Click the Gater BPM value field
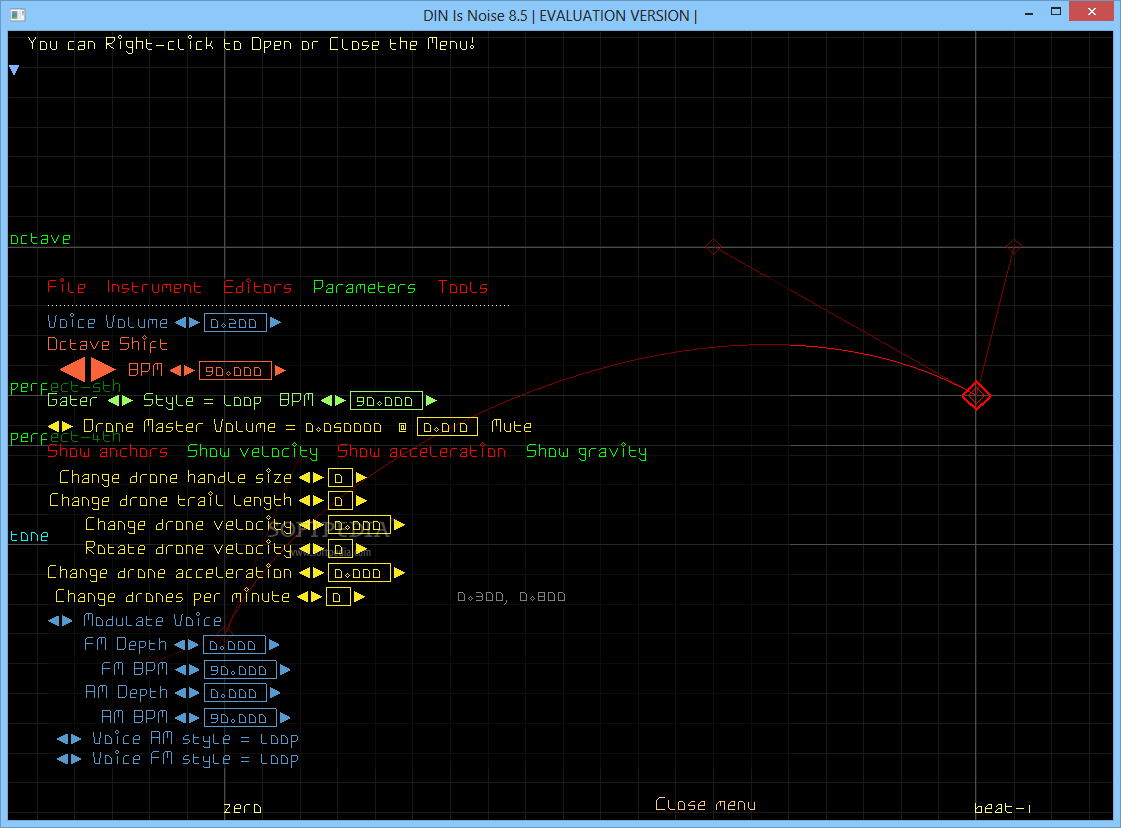 [386, 400]
